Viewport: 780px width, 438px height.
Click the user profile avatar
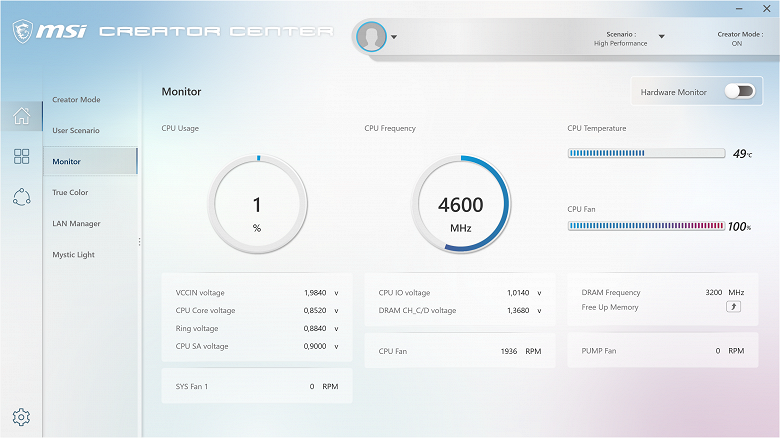click(x=371, y=36)
